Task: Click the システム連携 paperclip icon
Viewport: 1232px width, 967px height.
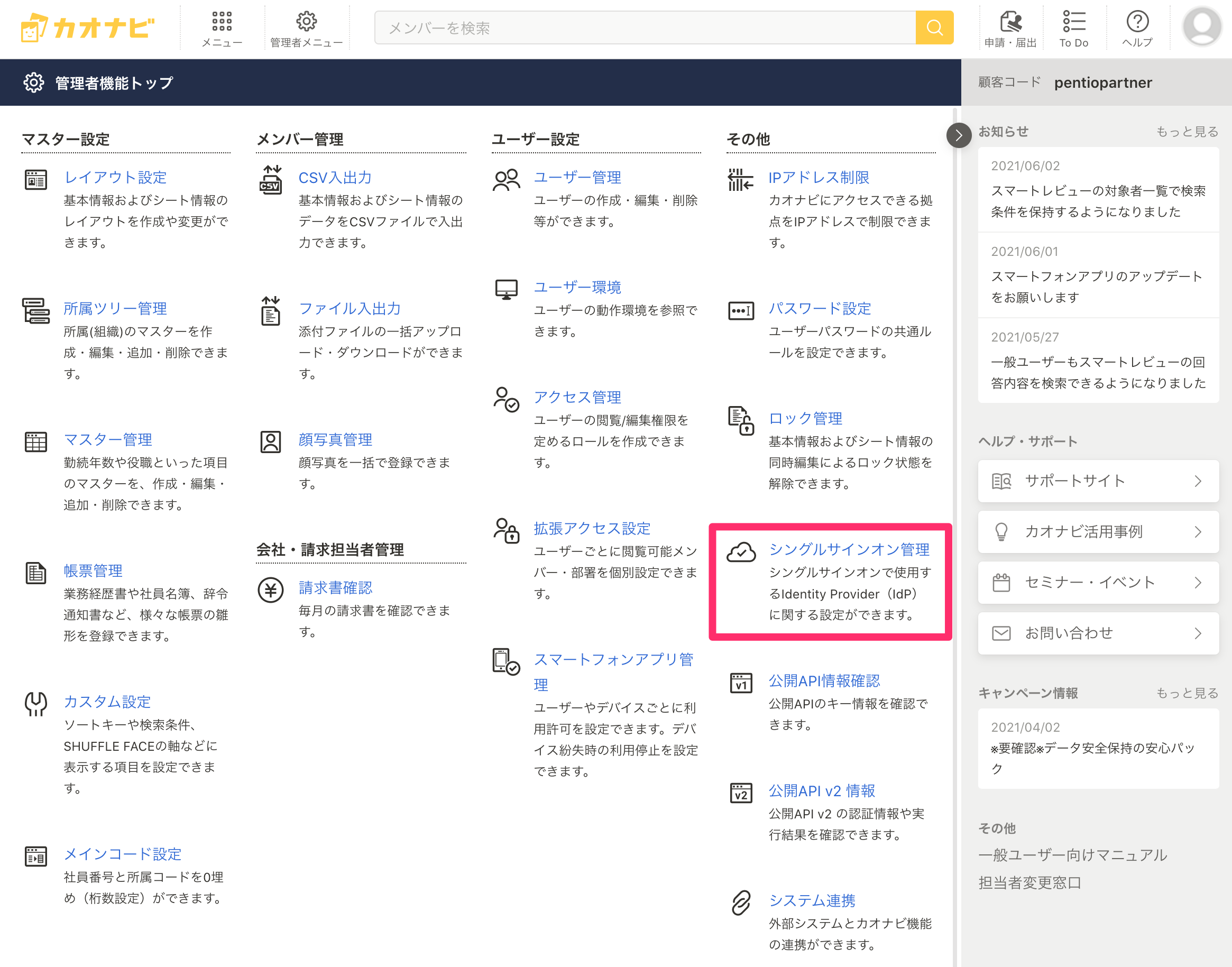Action: point(741,902)
